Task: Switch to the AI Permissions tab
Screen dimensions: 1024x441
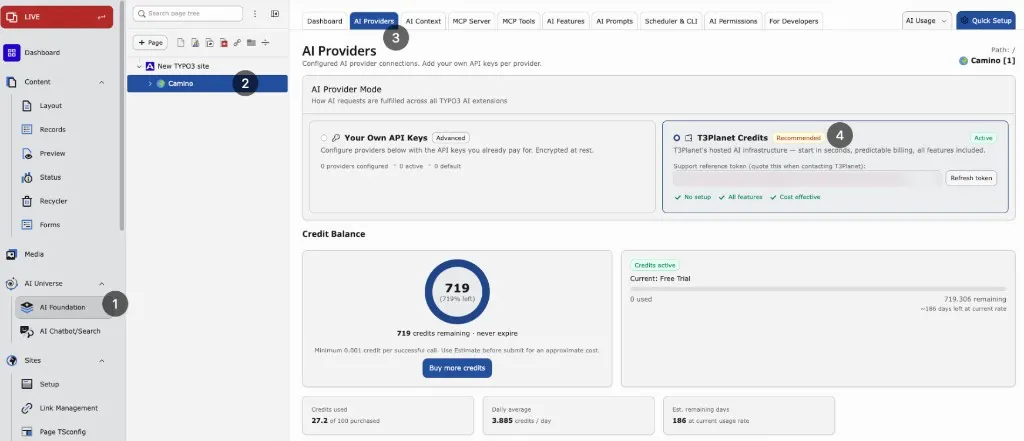Action: [x=733, y=21]
